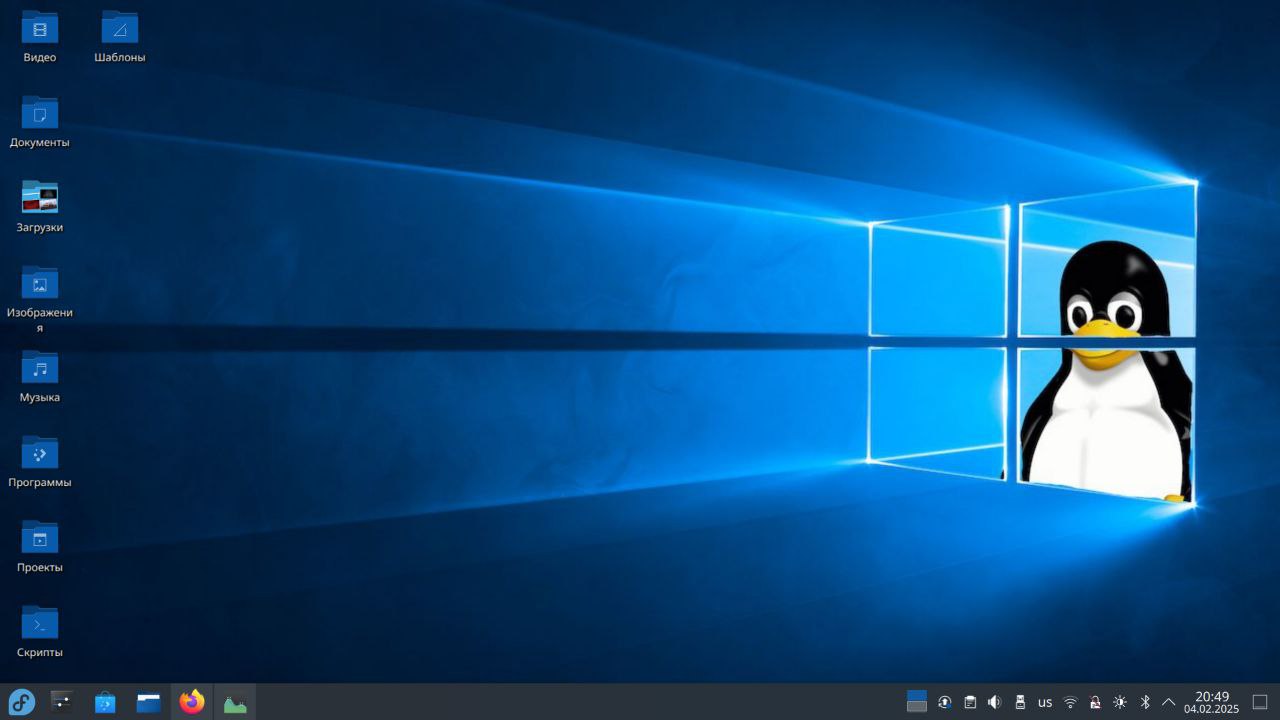1280x720 pixels.
Task: Open Wi-Fi networks tray icon
Action: (x=1070, y=702)
